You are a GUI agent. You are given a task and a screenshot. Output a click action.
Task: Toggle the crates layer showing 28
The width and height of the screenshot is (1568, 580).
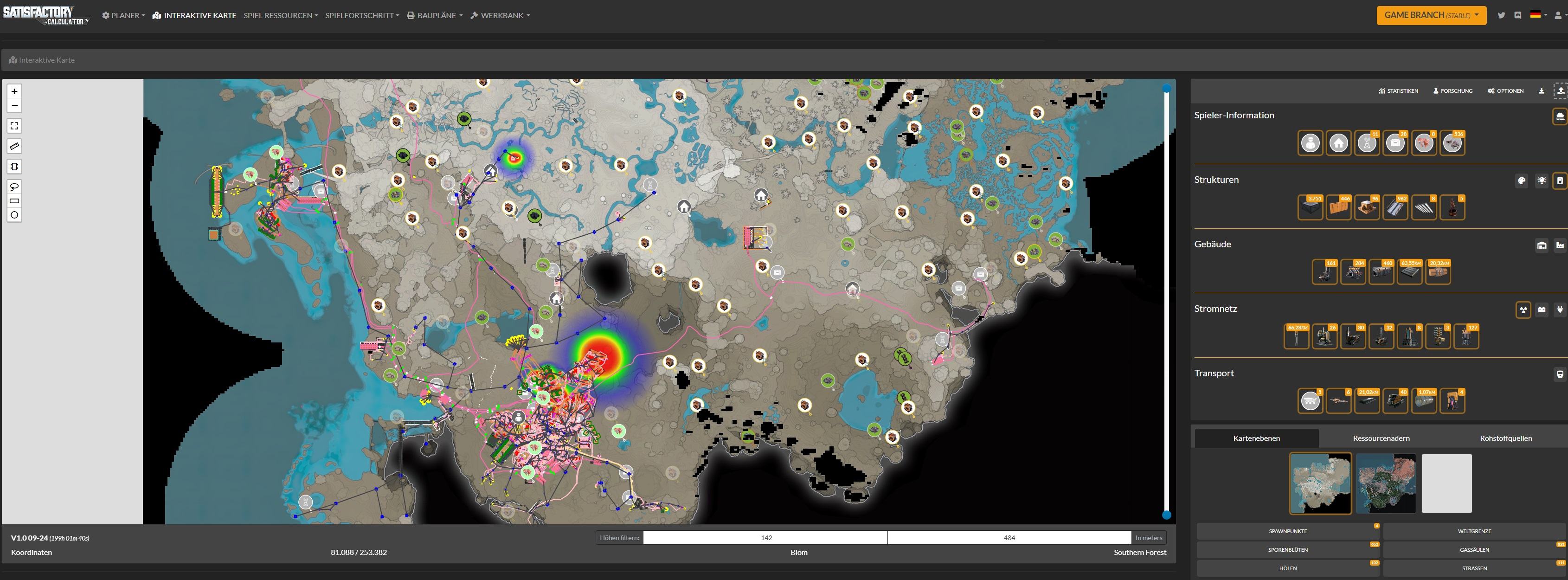point(1395,143)
